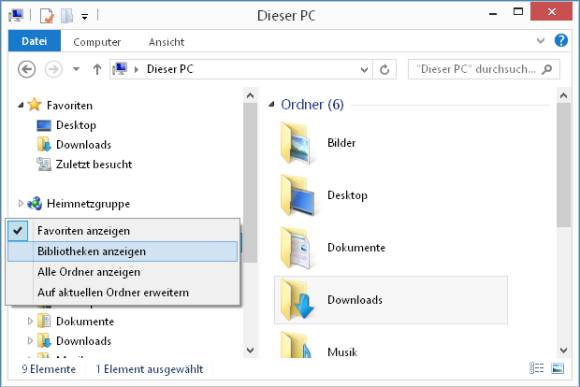This screenshot has height=387, width=580.
Task: Collapse the Ordner (6) group
Action: 272,105
